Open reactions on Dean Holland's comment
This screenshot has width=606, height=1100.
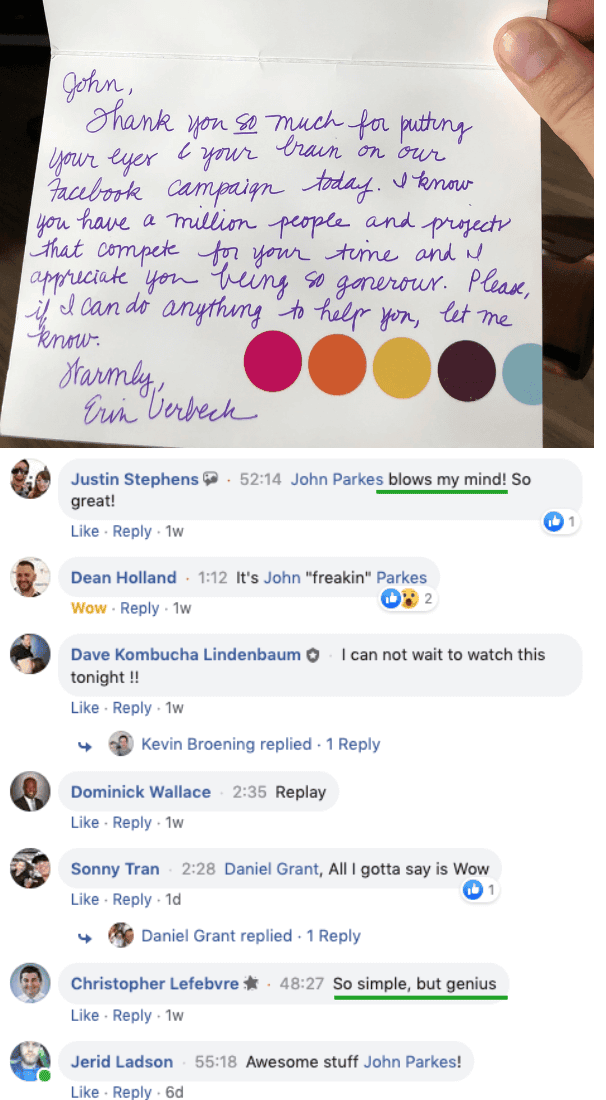pyautogui.click(x=409, y=598)
